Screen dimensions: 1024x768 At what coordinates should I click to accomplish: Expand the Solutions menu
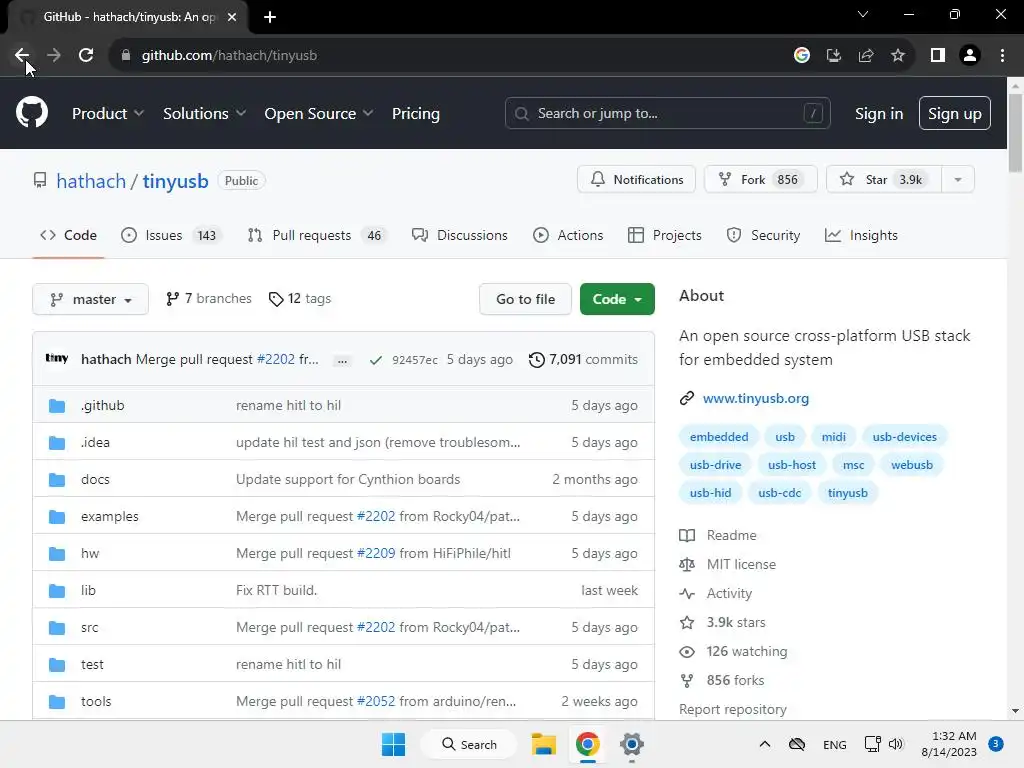click(204, 114)
